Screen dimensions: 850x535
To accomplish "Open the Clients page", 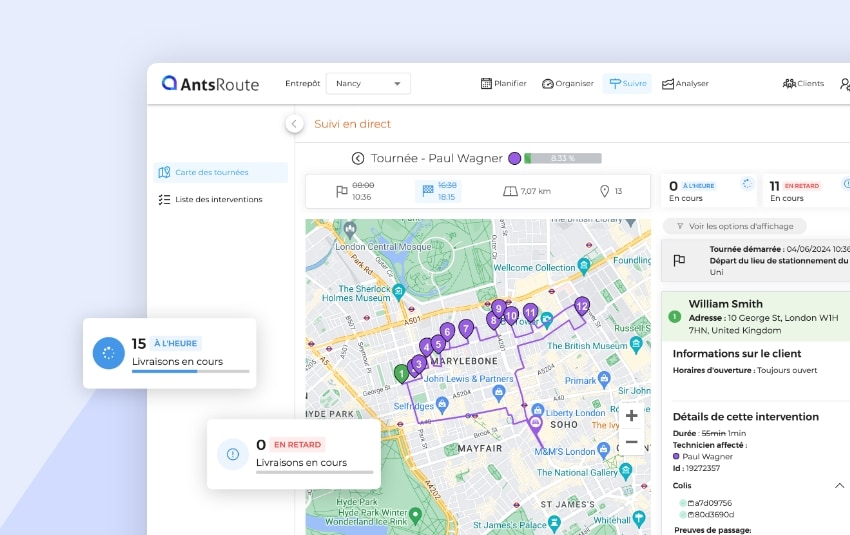I will point(803,84).
